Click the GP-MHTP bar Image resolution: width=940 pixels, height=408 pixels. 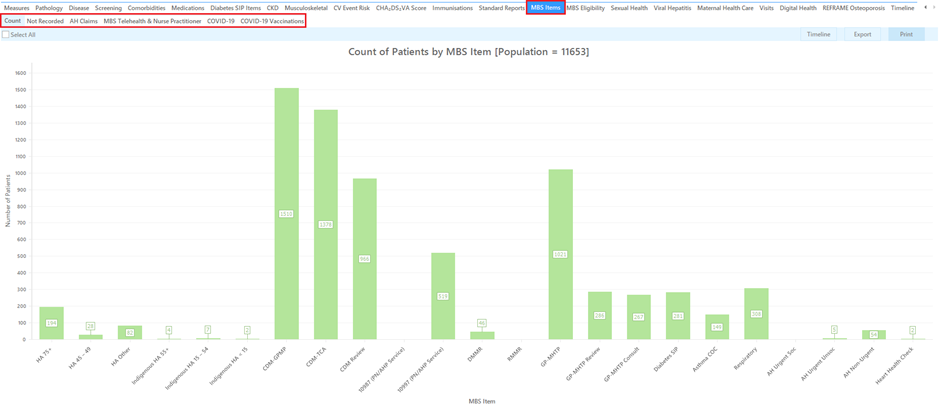pos(560,254)
